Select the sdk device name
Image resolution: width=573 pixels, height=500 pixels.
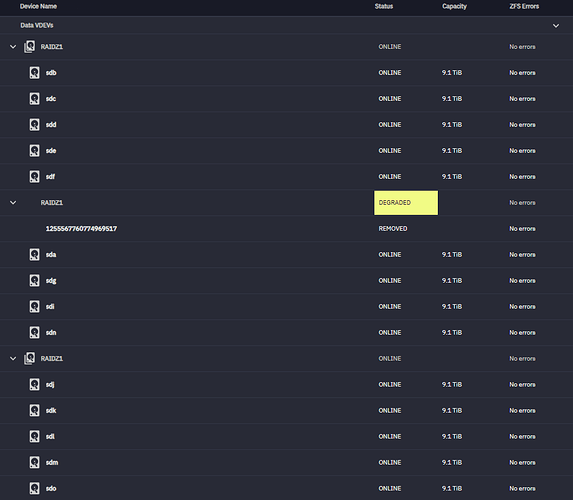pos(51,410)
